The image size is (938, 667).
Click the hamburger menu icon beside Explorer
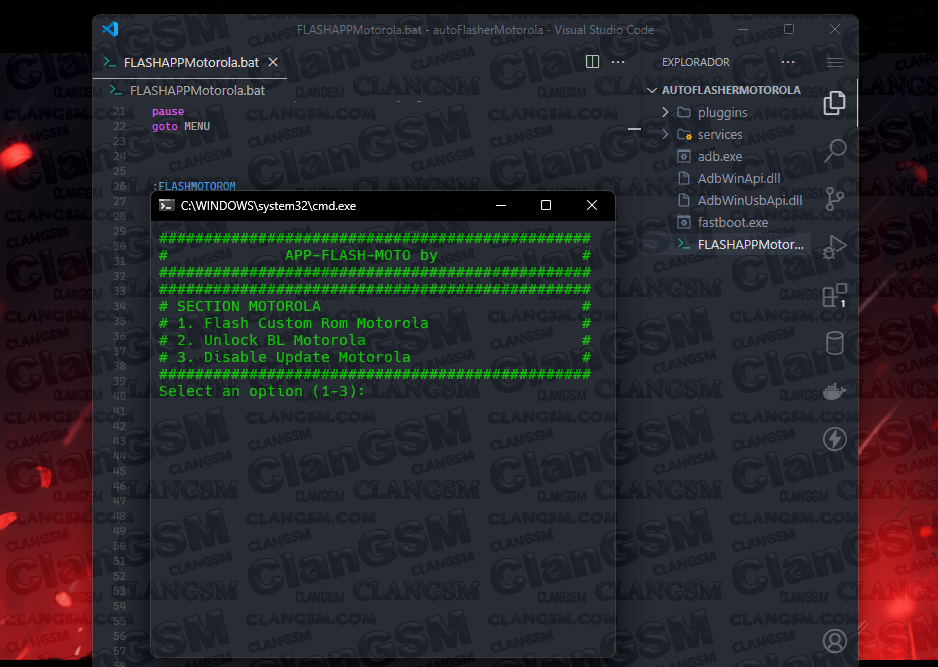835,62
